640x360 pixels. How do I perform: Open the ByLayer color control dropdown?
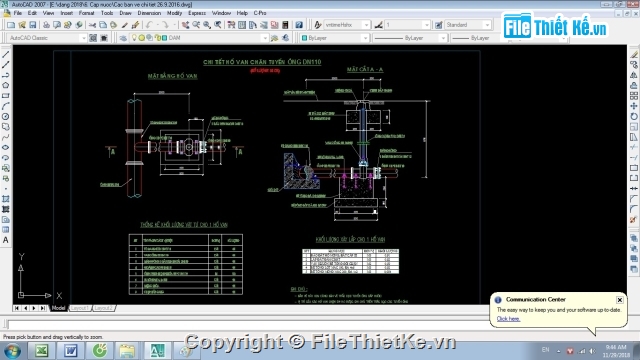pos(334,38)
